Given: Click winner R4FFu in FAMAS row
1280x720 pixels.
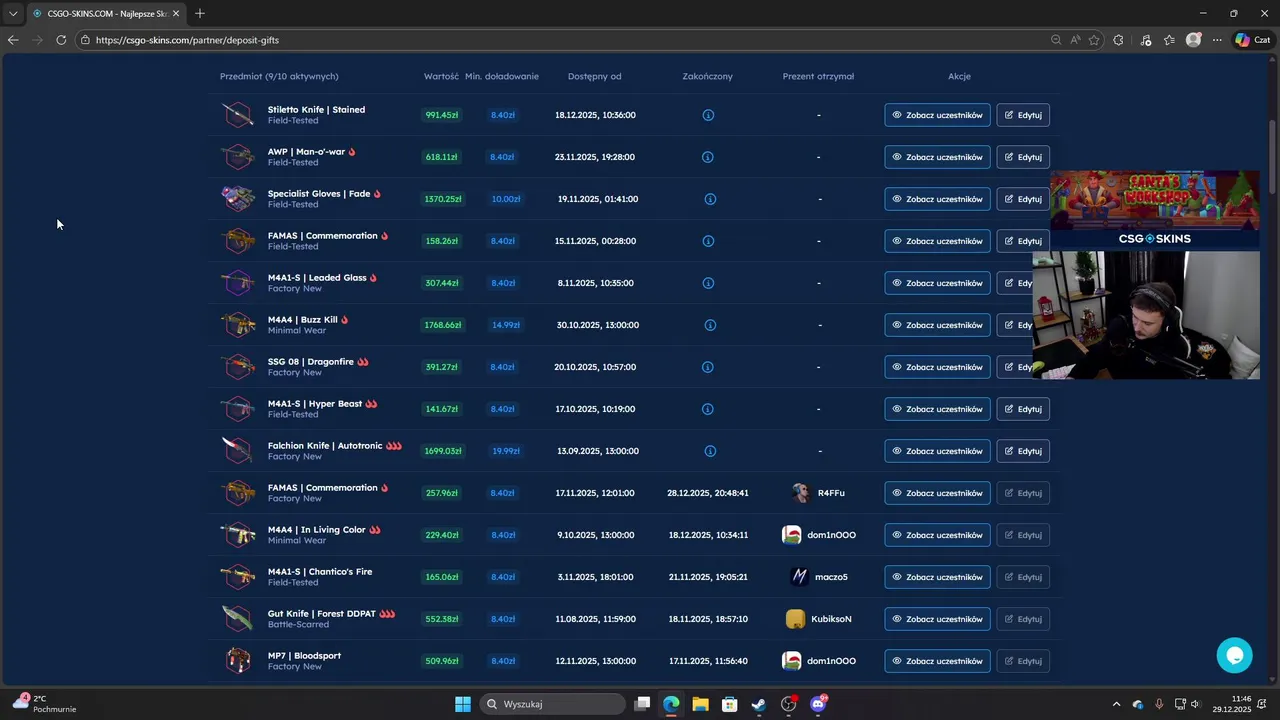Looking at the screenshot, I should tap(819, 493).
